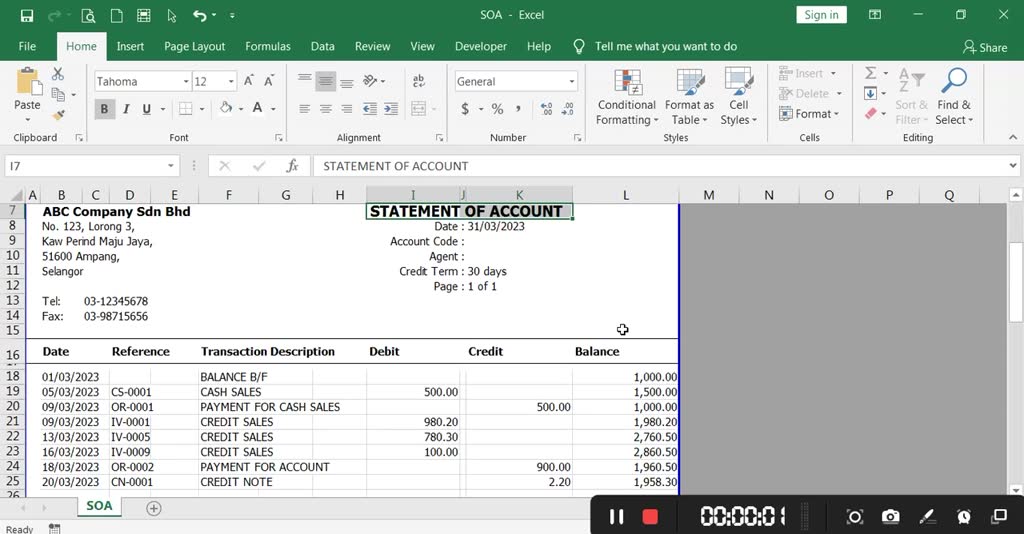Switch to the Insert tab

click(130, 46)
